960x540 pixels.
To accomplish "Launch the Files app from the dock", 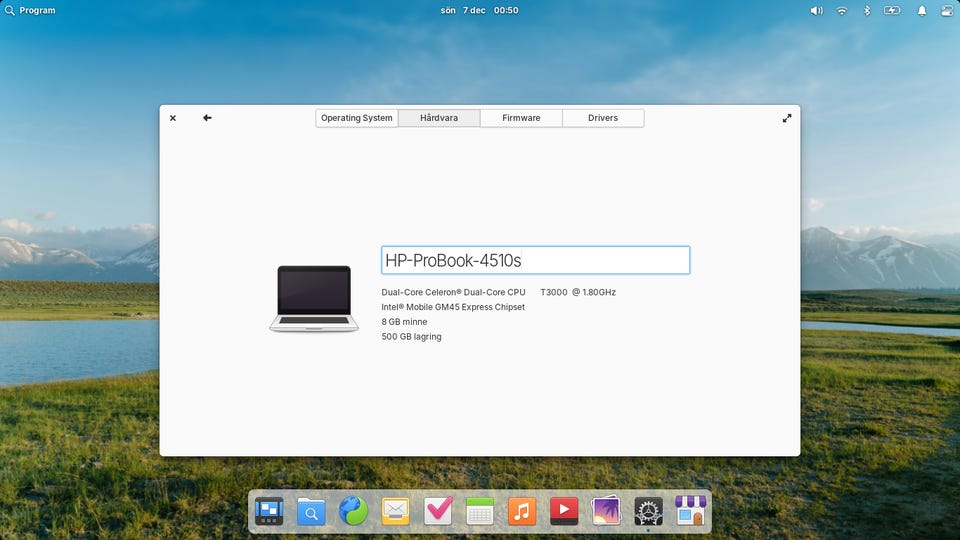I will coord(311,511).
